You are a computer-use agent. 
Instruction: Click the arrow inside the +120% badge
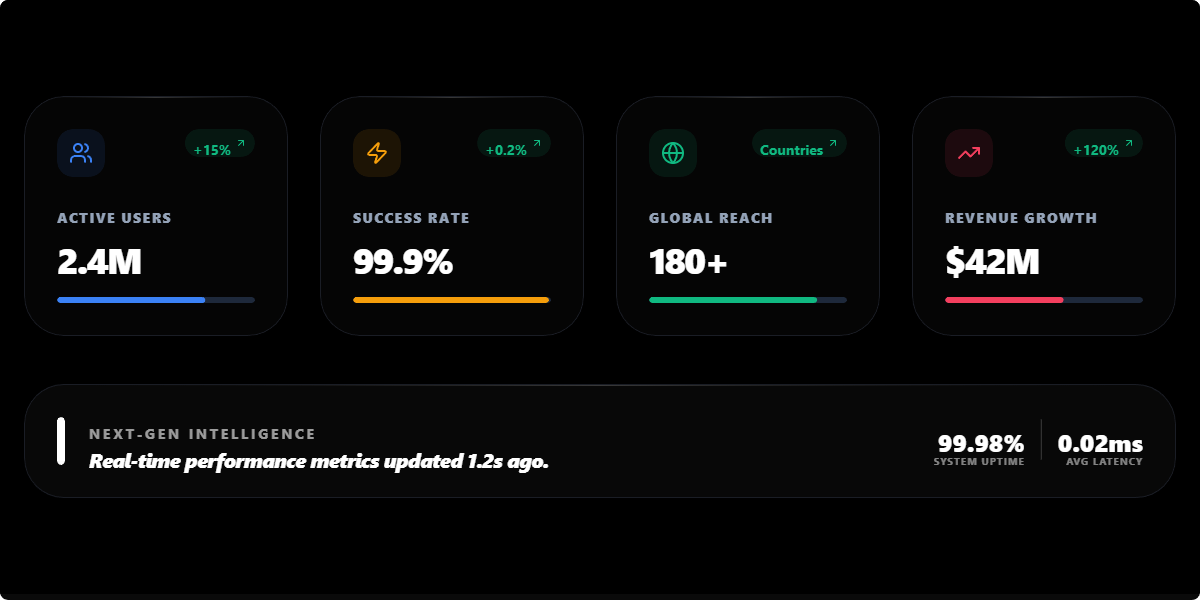coord(1128,141)
